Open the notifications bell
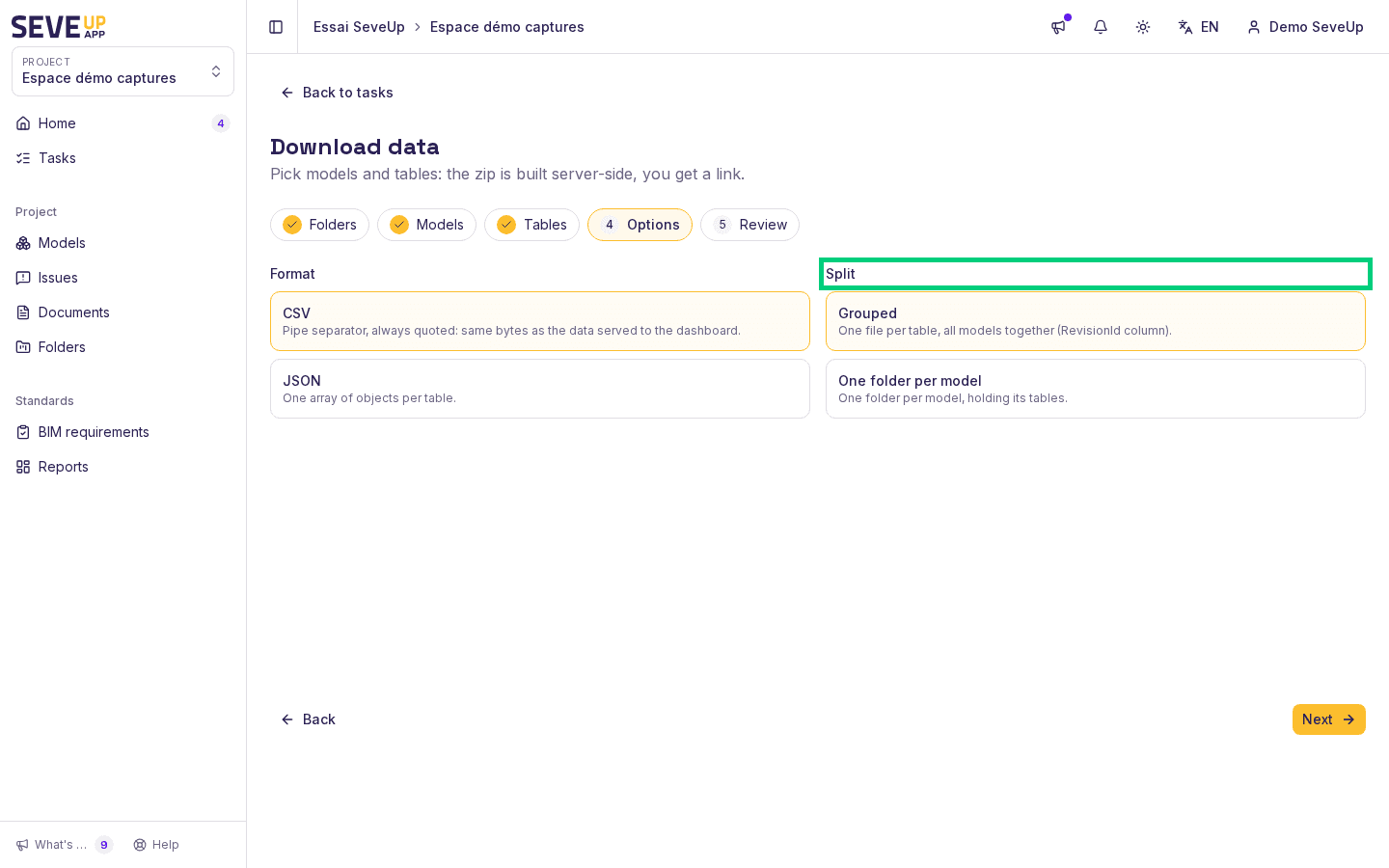The height and width of the screenshot is (868, 1389). coord(1101,27)
